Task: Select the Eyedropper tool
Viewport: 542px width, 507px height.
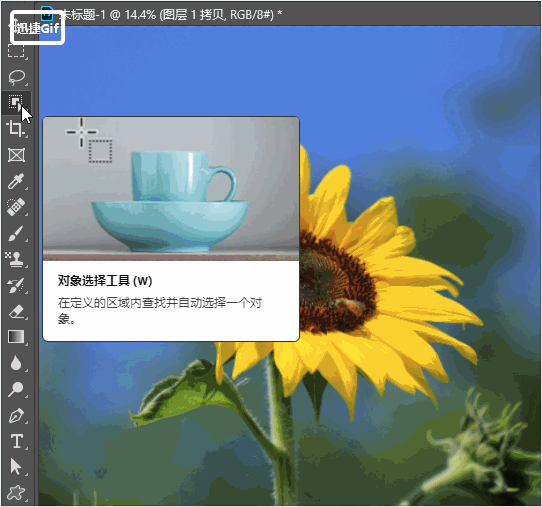Action: [16, 181]
